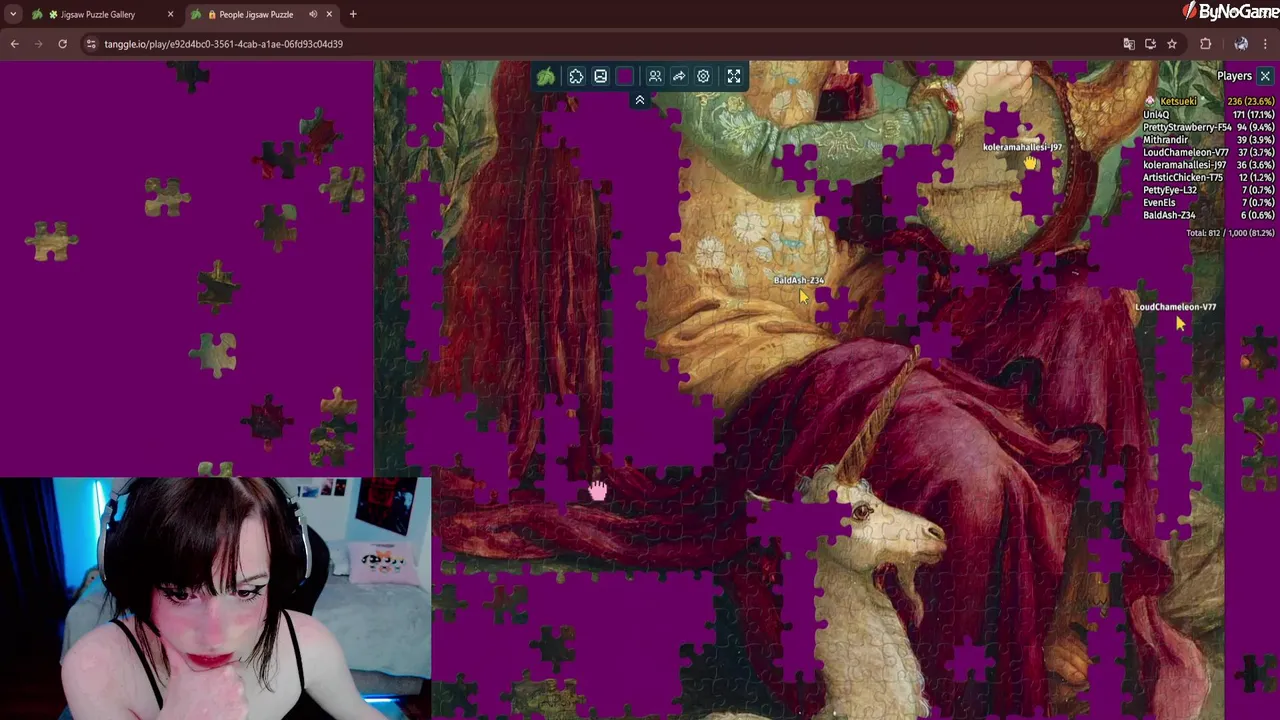The image size is (1280, 720).
Task: Go forward in browser history
Action: (x=39, y=44)
